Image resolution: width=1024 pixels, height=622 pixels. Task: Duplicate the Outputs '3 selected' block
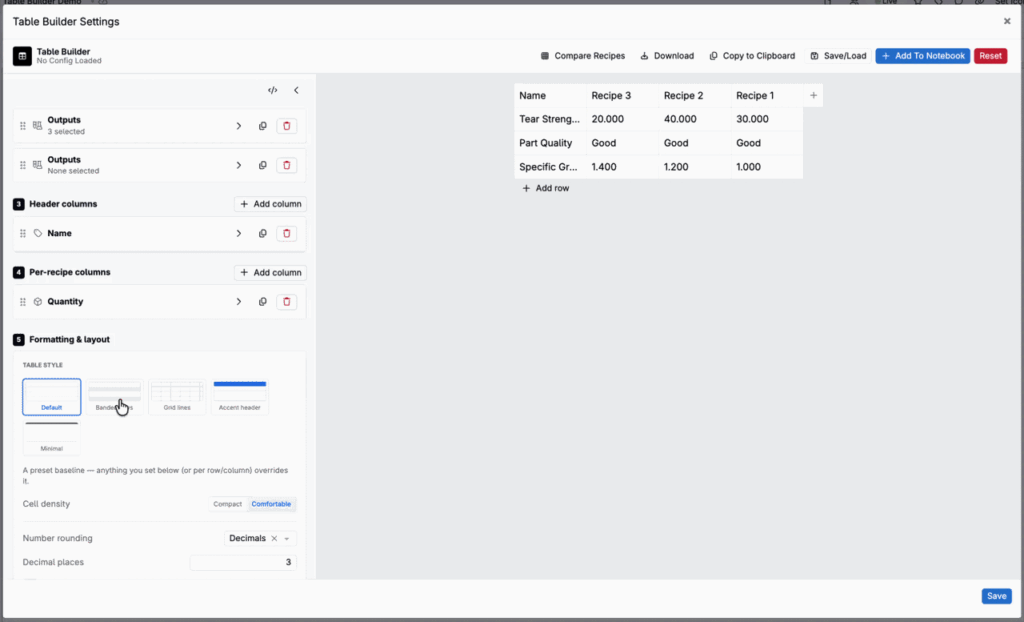coord(263,126)
